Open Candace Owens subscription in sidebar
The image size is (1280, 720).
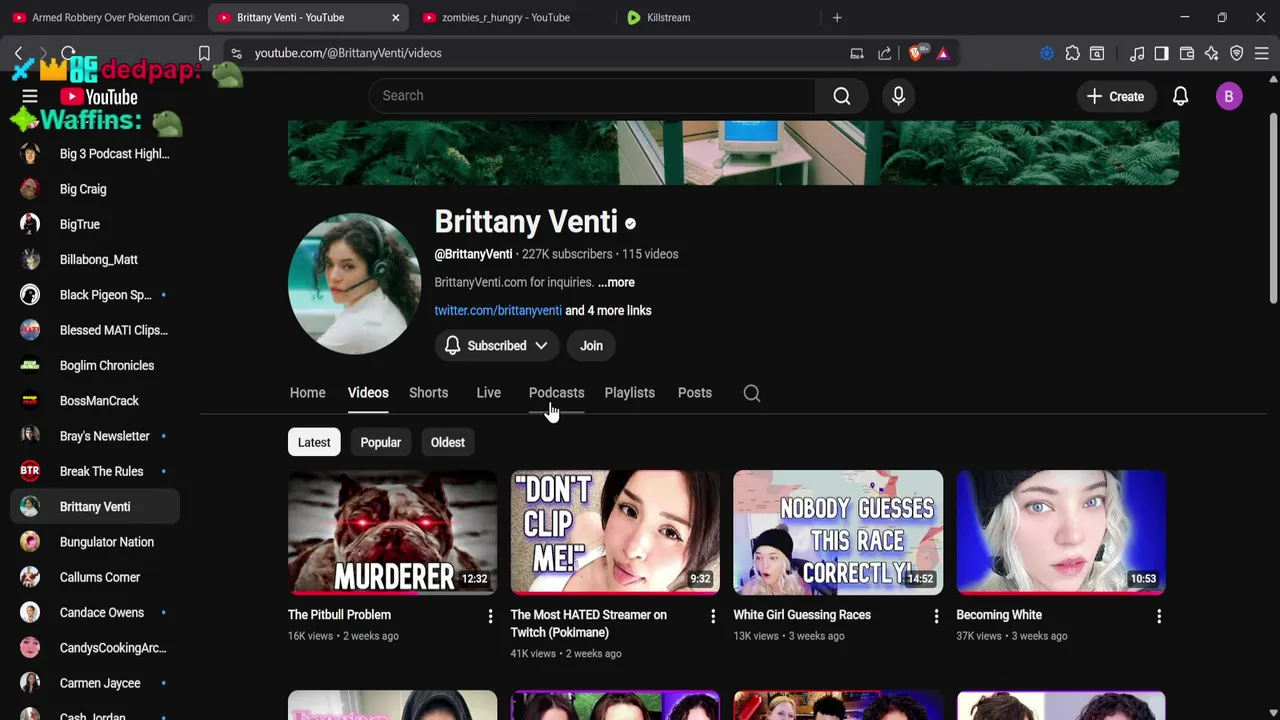(x=95, y=613)
